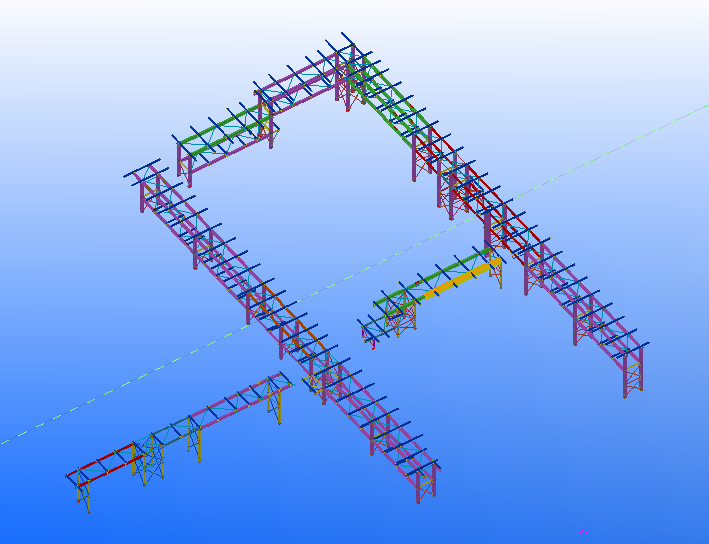709x544 pixels.
Task: Select the red beam on the bottom-left frame
Action: click(104, 461)
